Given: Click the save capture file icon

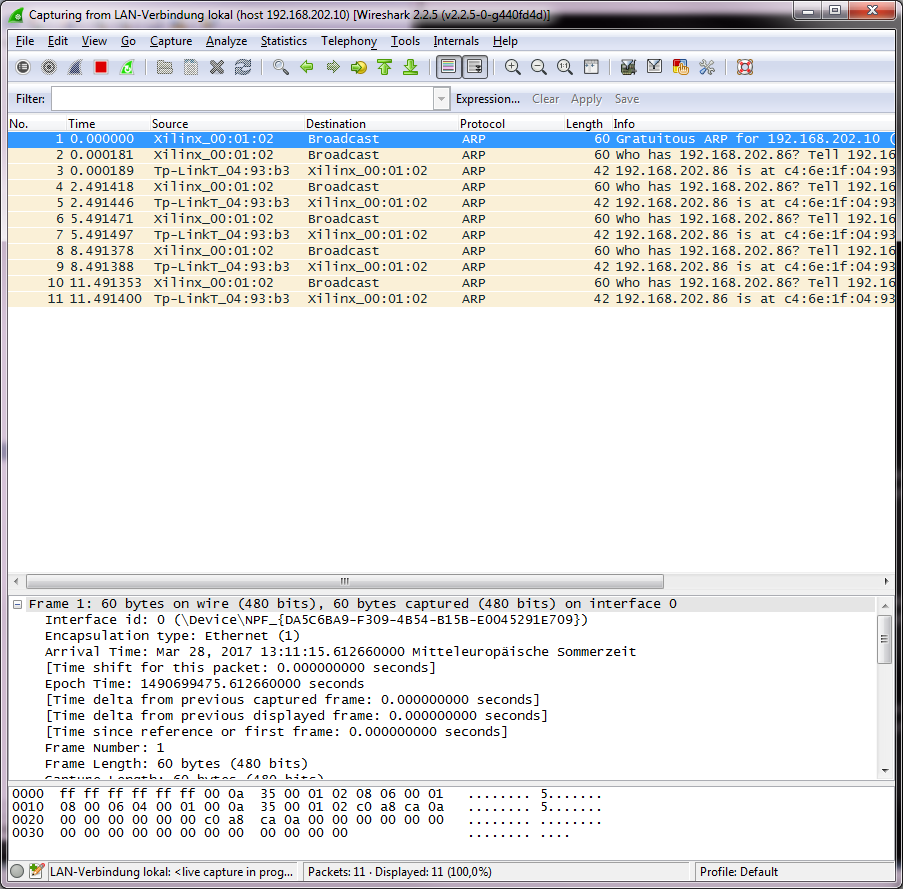Looking at the screenshot, I should pos(191,67).
